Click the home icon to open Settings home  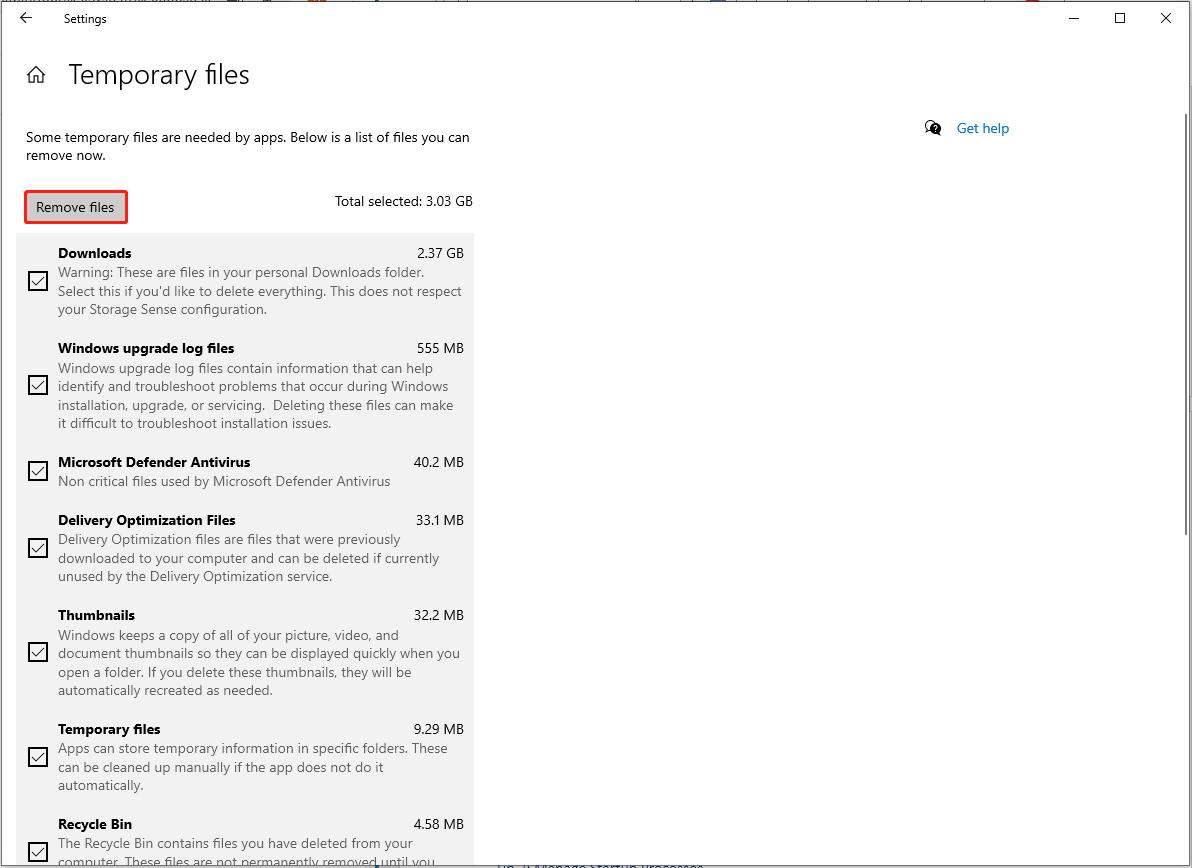click(36, 74)
